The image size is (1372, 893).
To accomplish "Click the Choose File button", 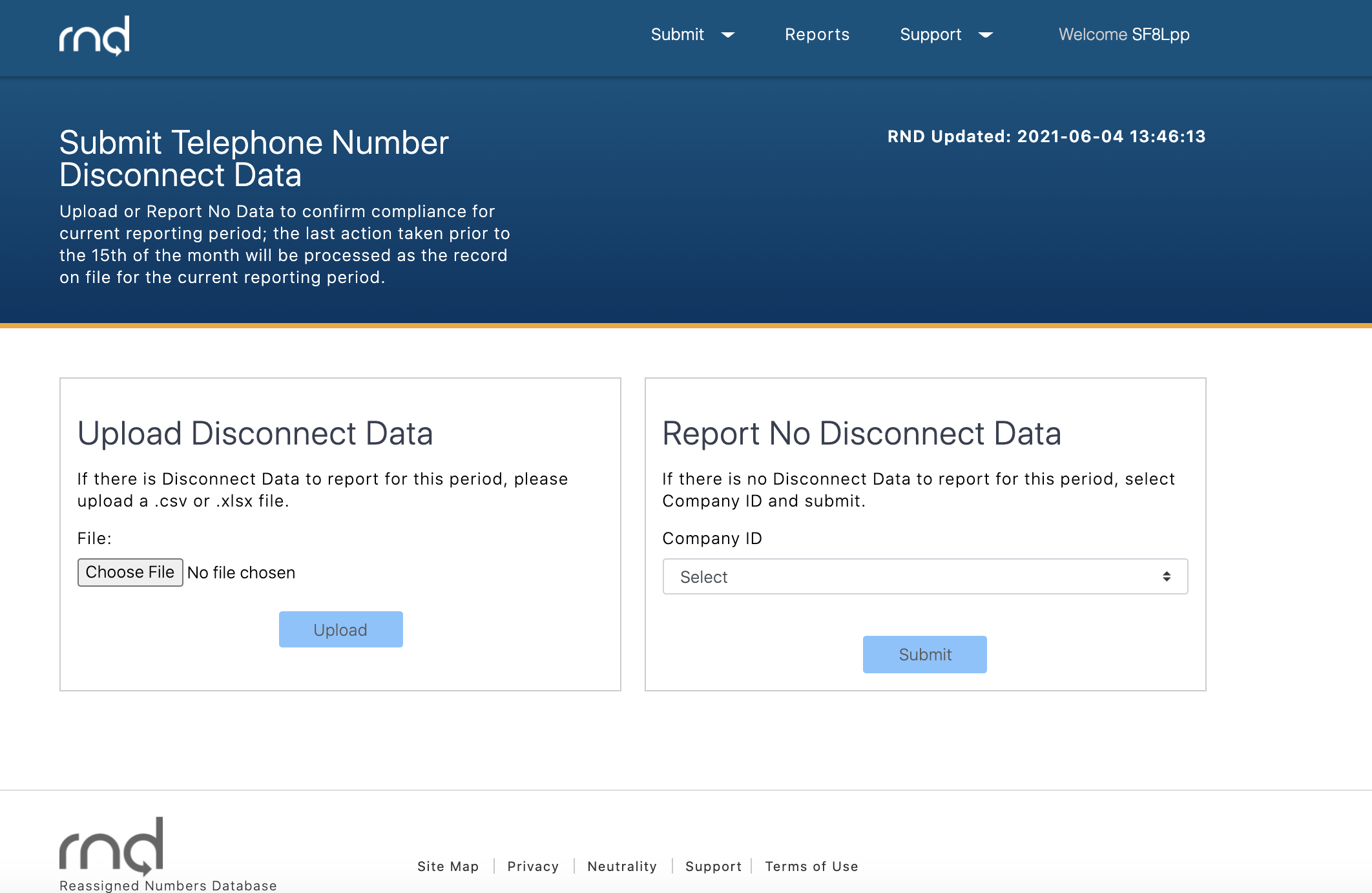I will click(130, 573).
